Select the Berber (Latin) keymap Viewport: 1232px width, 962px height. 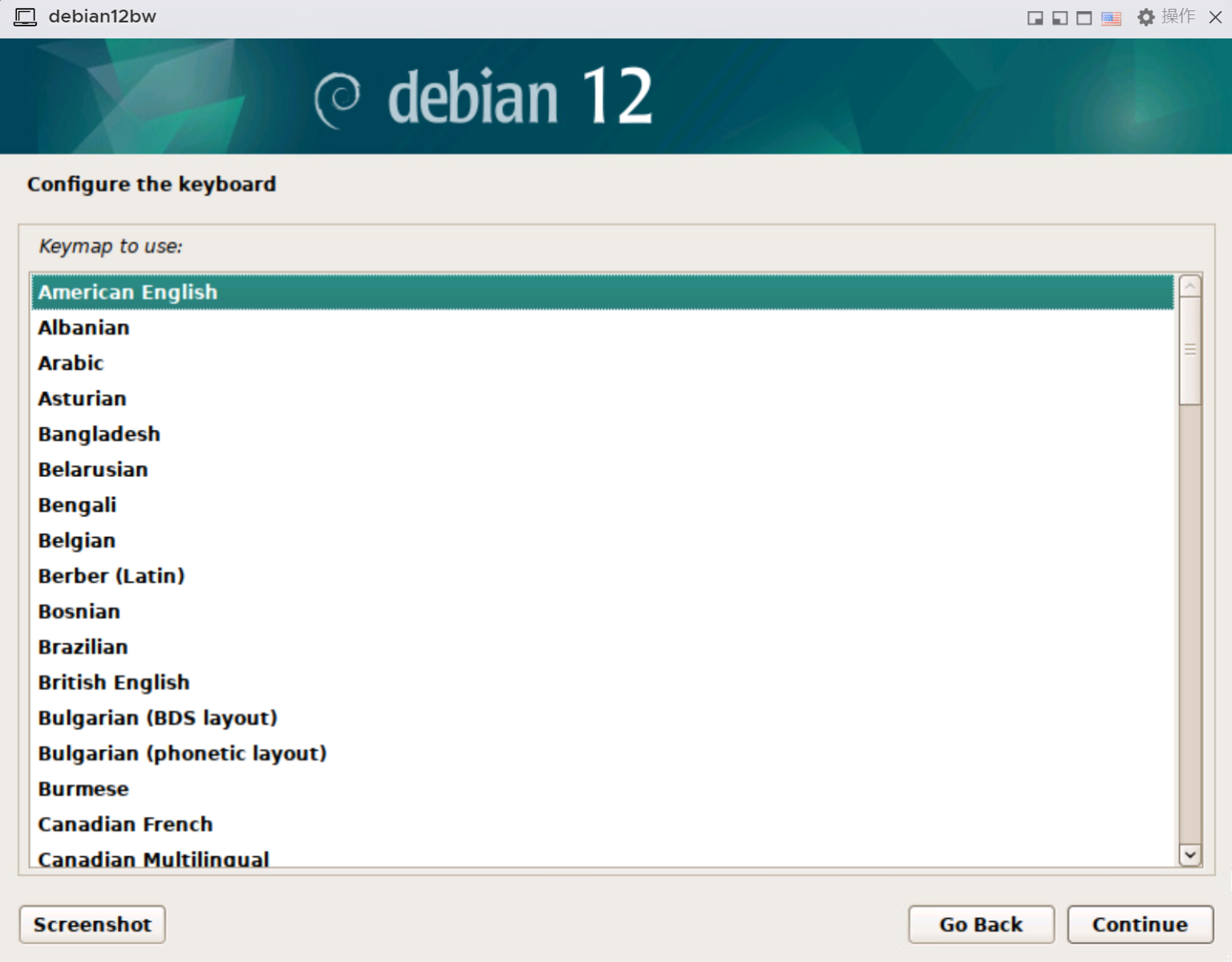(x=111, y=576)
